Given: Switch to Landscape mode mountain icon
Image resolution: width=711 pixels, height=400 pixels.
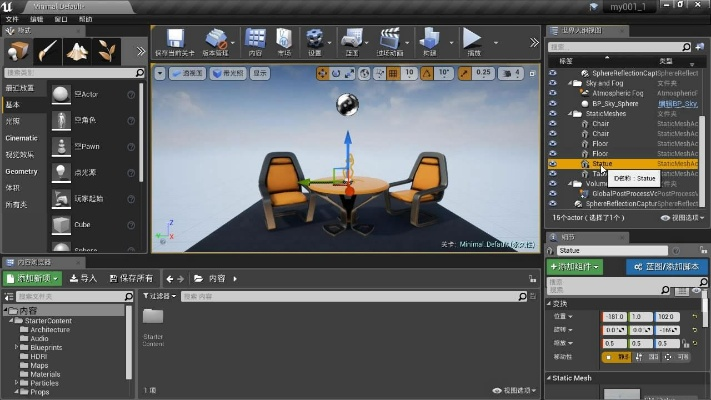Looking at the screenshot, I should pyautogui.click(x=75, y=51).
